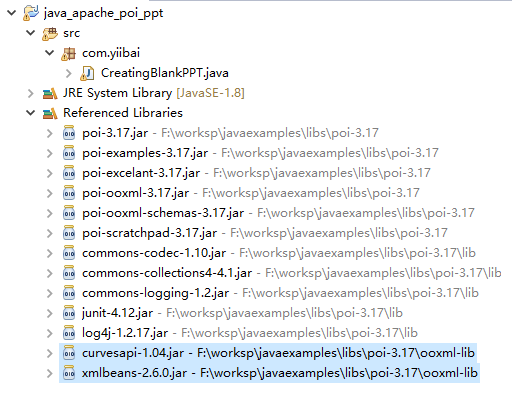The height and width of the screenshot is (401, 512).
Task: Click the com.yiibai package icon
Action: coord(69,53)
